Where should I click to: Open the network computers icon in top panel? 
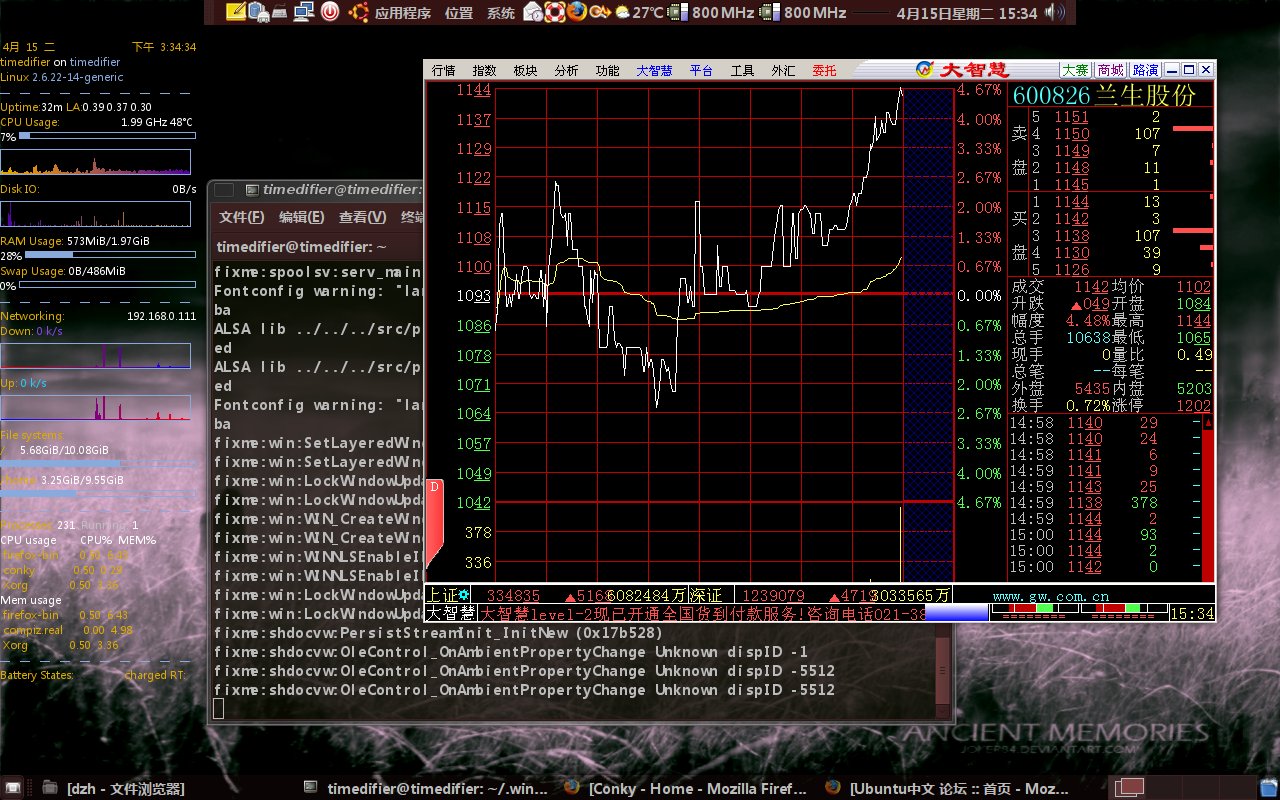(x=304, y=12)
